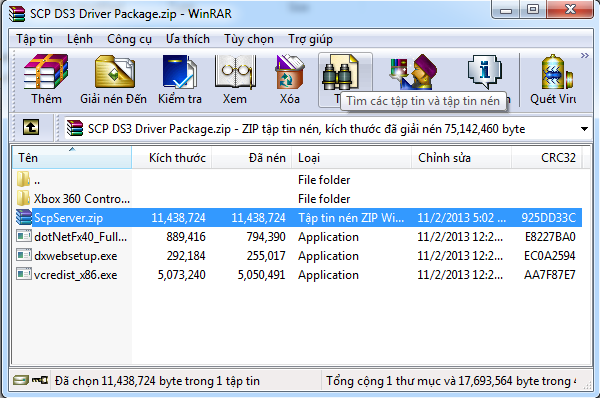The image size is (600, 398).
Task: Click status text Tổng cộng 1 thư mục
Action: 451,381
